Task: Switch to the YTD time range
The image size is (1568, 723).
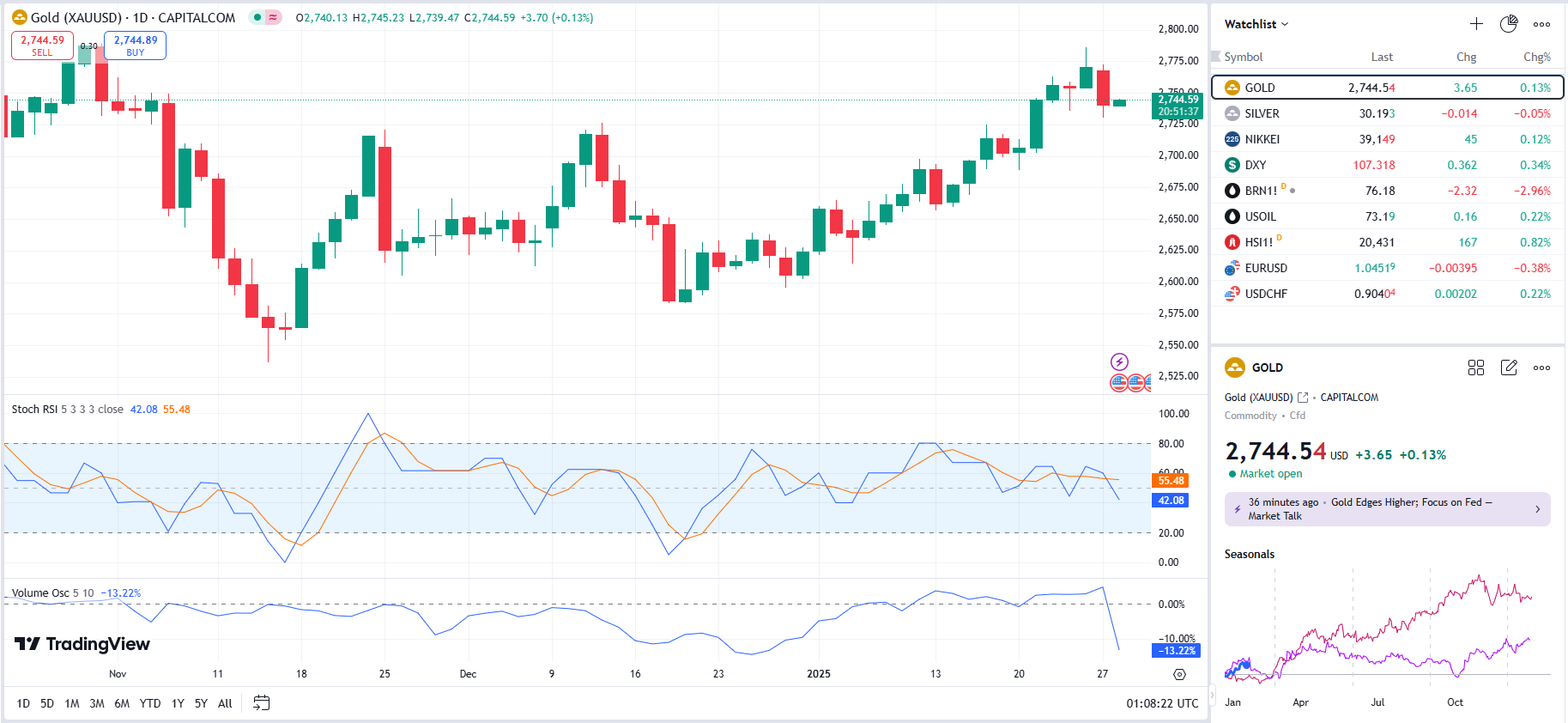Action: click(150, 703)
